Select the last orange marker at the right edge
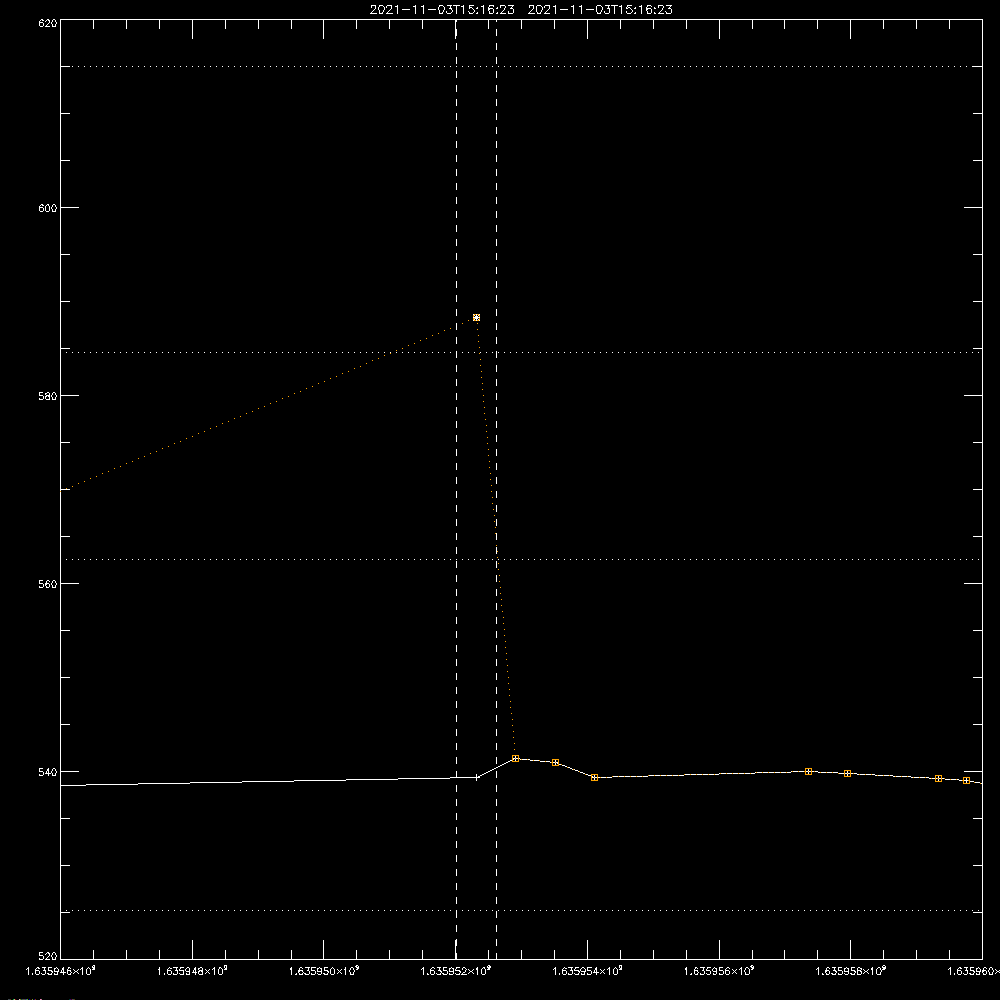This screenshot has width=1000, height=1000. (x=967, y=781)
